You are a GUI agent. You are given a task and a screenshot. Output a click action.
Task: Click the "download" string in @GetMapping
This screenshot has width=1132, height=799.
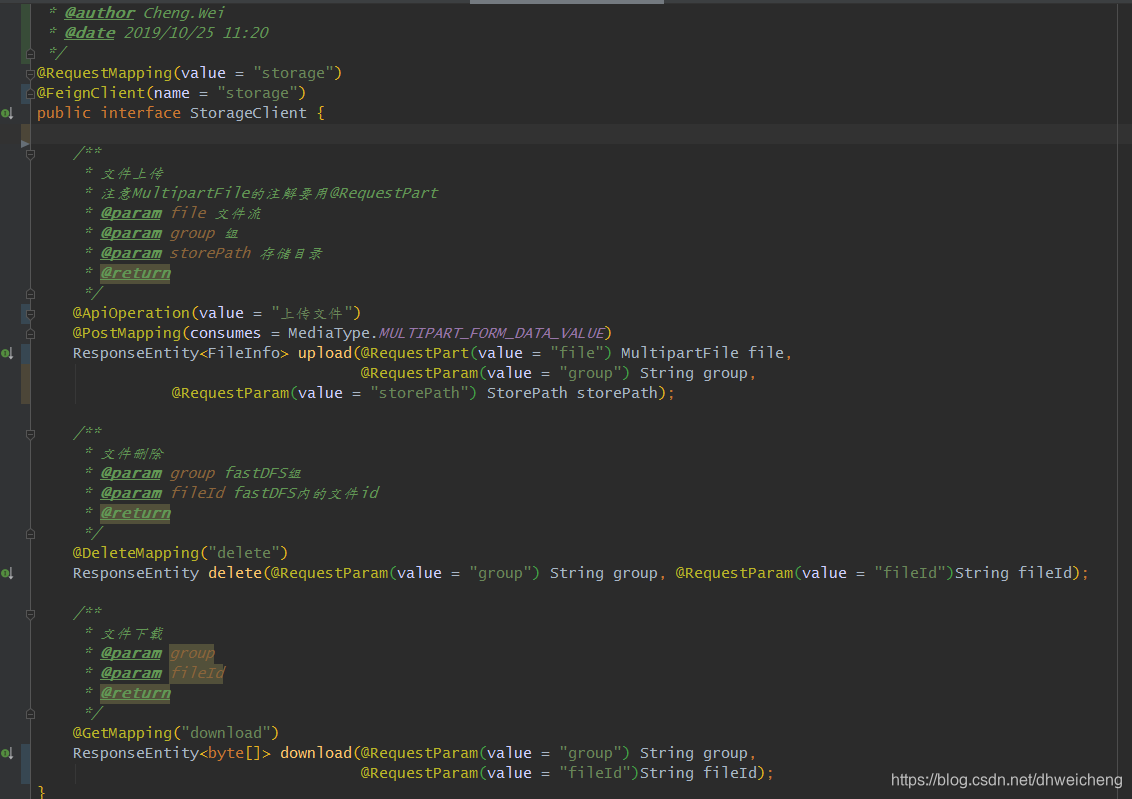click(x=226, y=733)
